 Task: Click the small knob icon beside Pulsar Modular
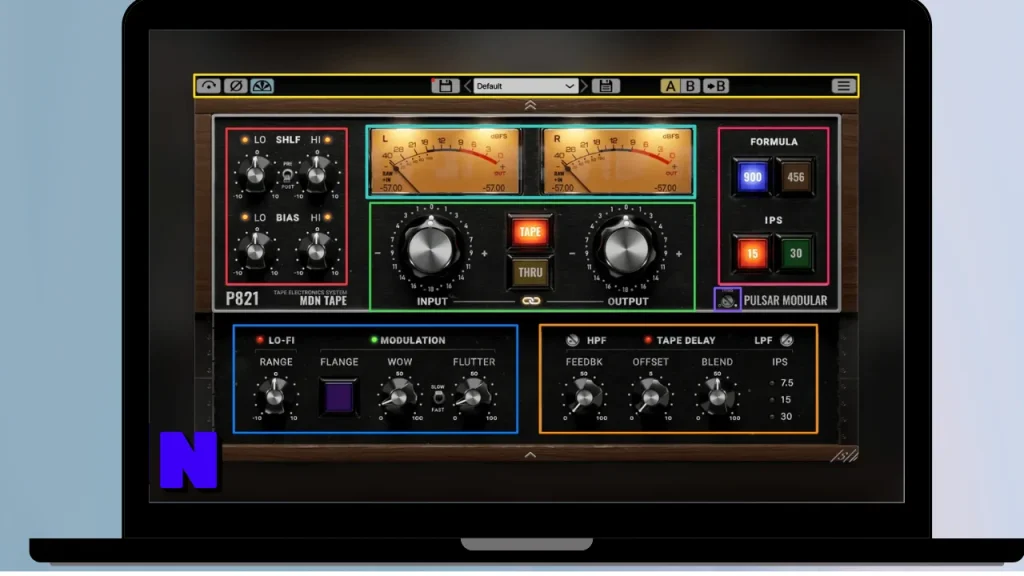point(727,300)
